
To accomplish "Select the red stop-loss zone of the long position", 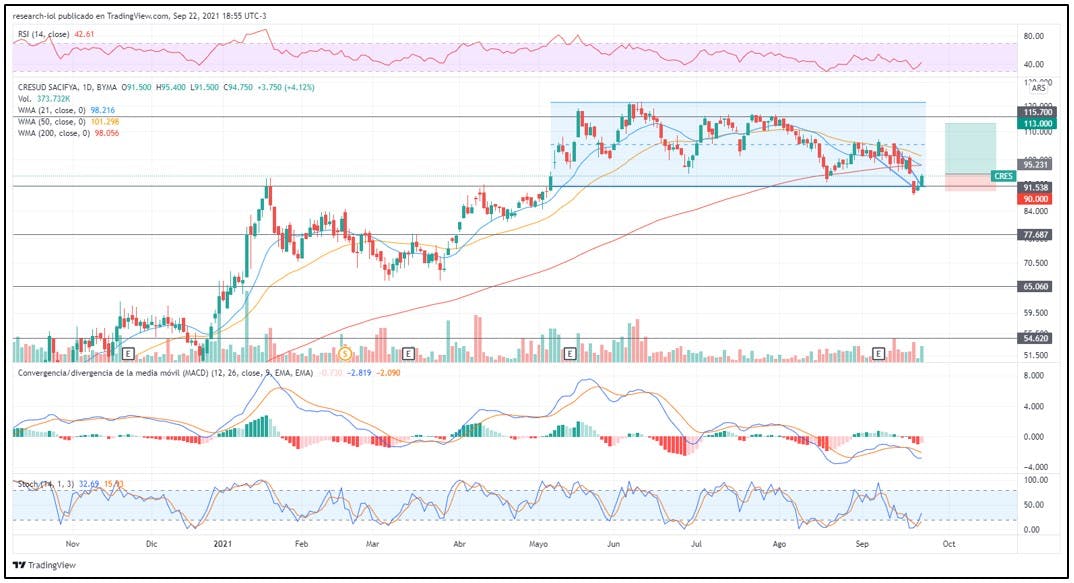I will tap(971, 182).
